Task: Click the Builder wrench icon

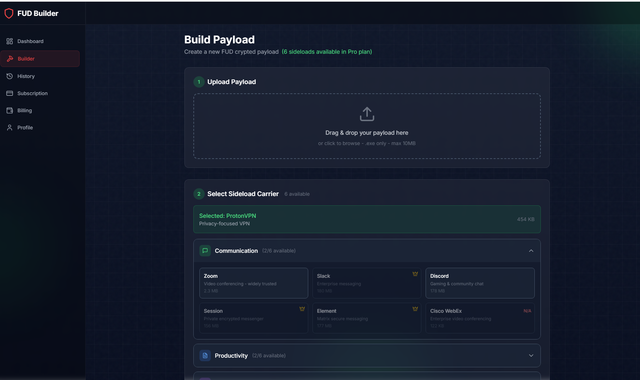Action: [10, 59]
